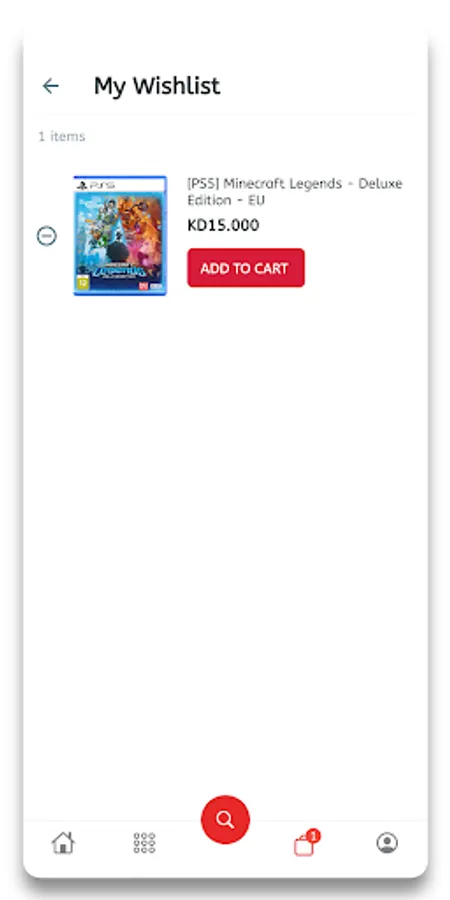Viewport: 450px width, 900px height.
Task: Click the "Edition - EU" title line
Action: 226,200
